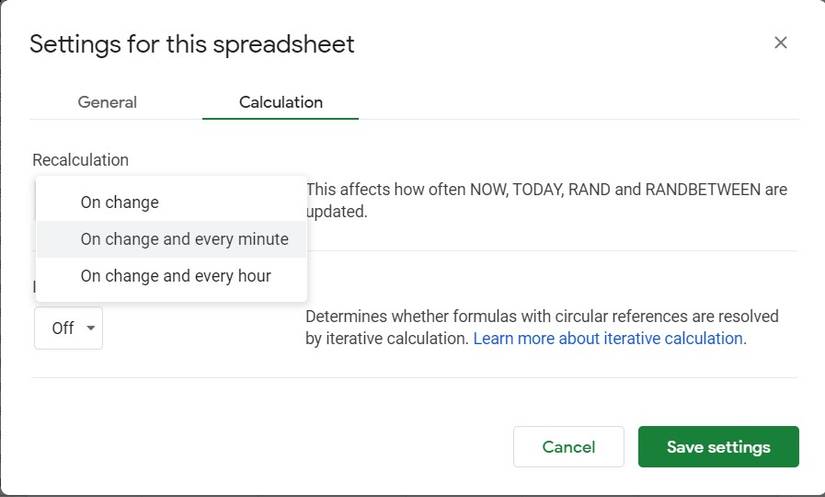
Task: Click the word "Off" in the dropdown
Action: click(x=62, y=328)
